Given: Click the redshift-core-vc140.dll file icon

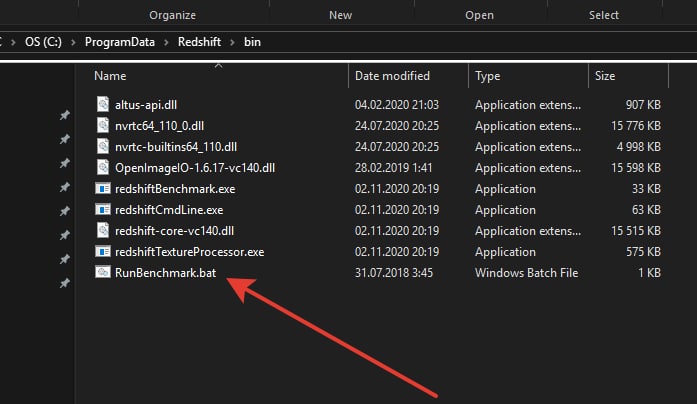Looking at the screenshot, I should click(x=103, y=230).
